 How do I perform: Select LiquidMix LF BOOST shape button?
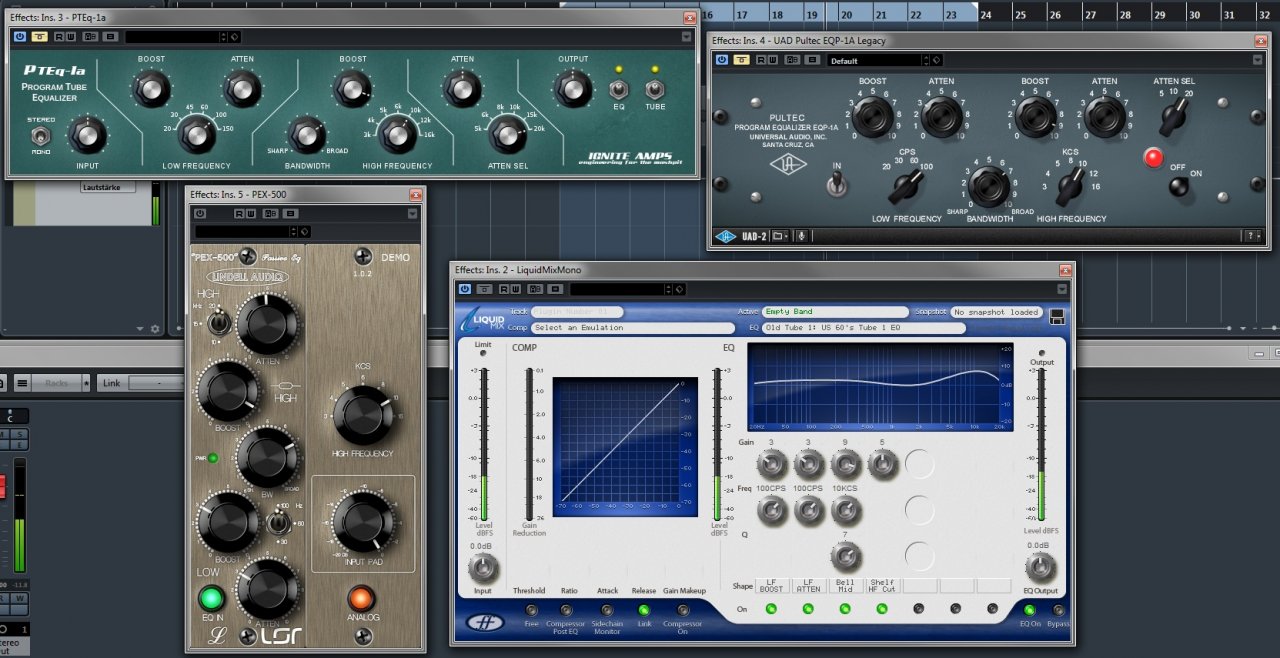(x=771, y=585)
